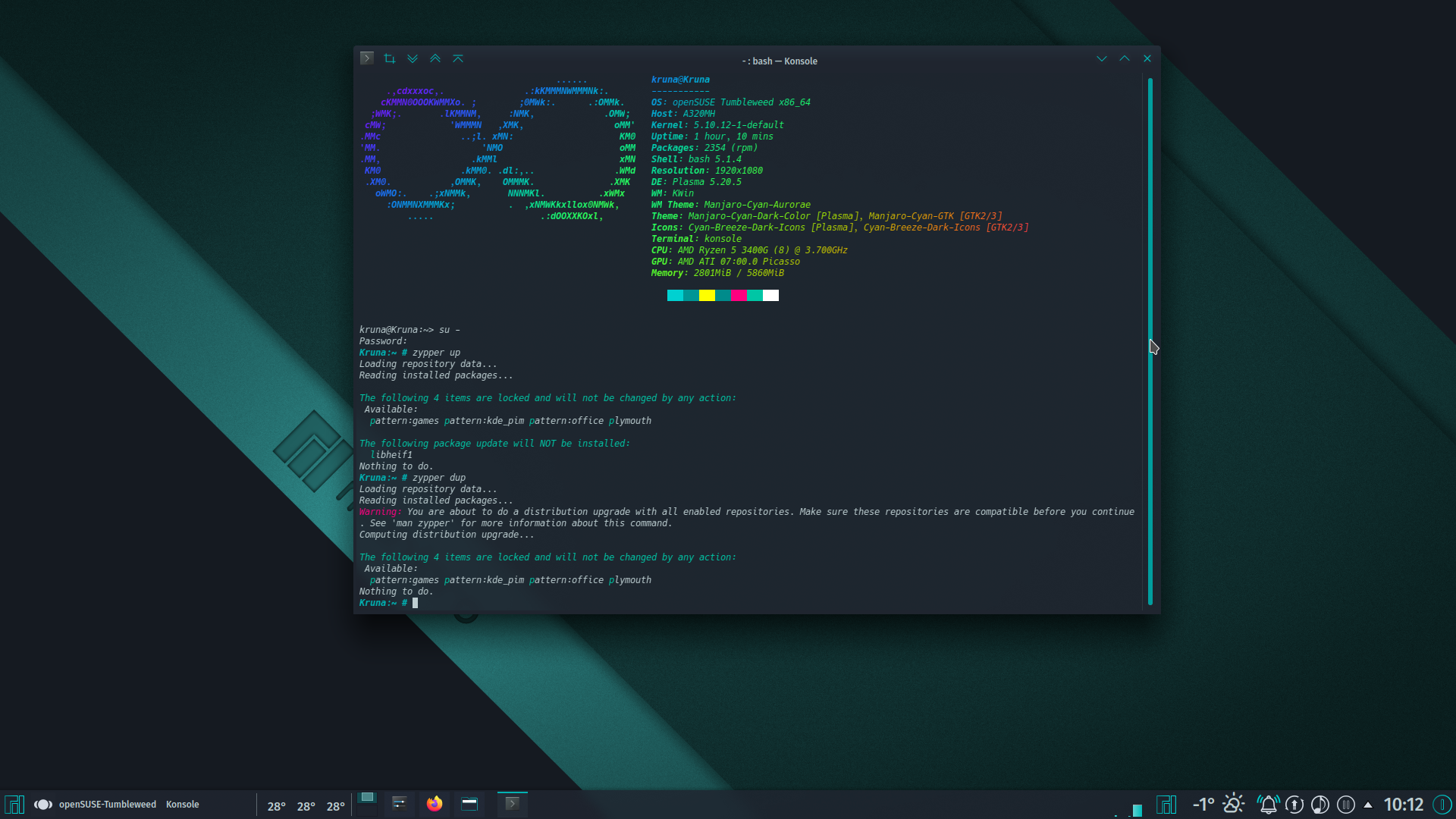Click the power button icon at panel end
The width and height of the screenshot is (1456, 819).
(x=1442, y=805)
